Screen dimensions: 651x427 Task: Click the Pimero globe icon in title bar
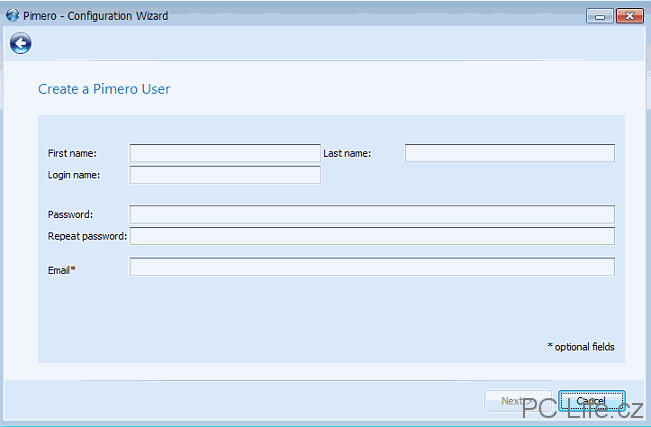12,15
